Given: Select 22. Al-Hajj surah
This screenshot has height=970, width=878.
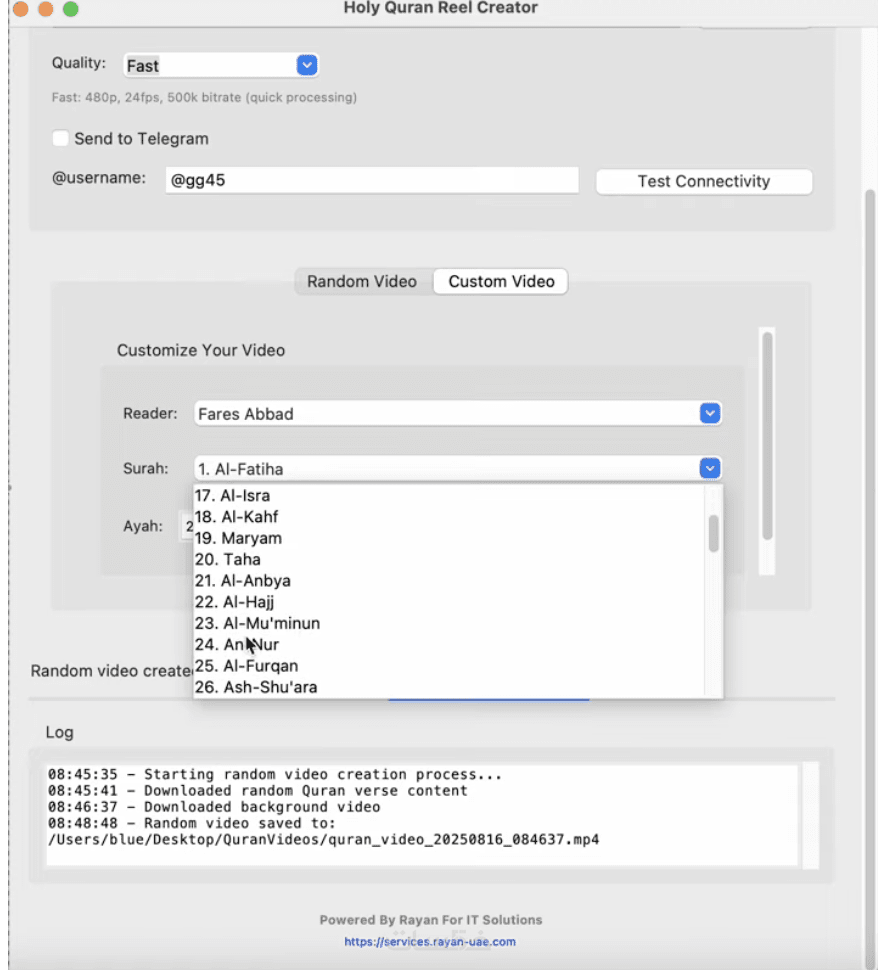Looking at the screenshot, I should coord(449,602).
